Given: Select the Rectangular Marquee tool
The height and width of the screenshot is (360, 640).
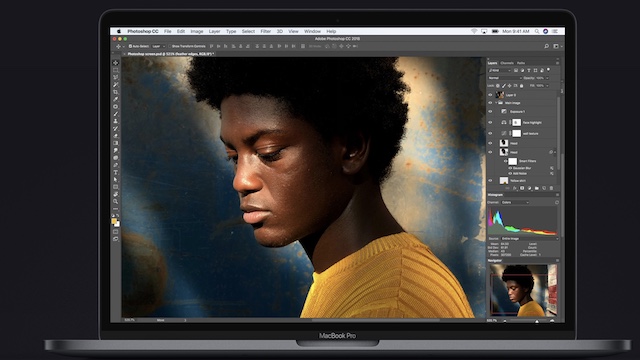Looking at the screenshot, I should [x=116, y=70].
